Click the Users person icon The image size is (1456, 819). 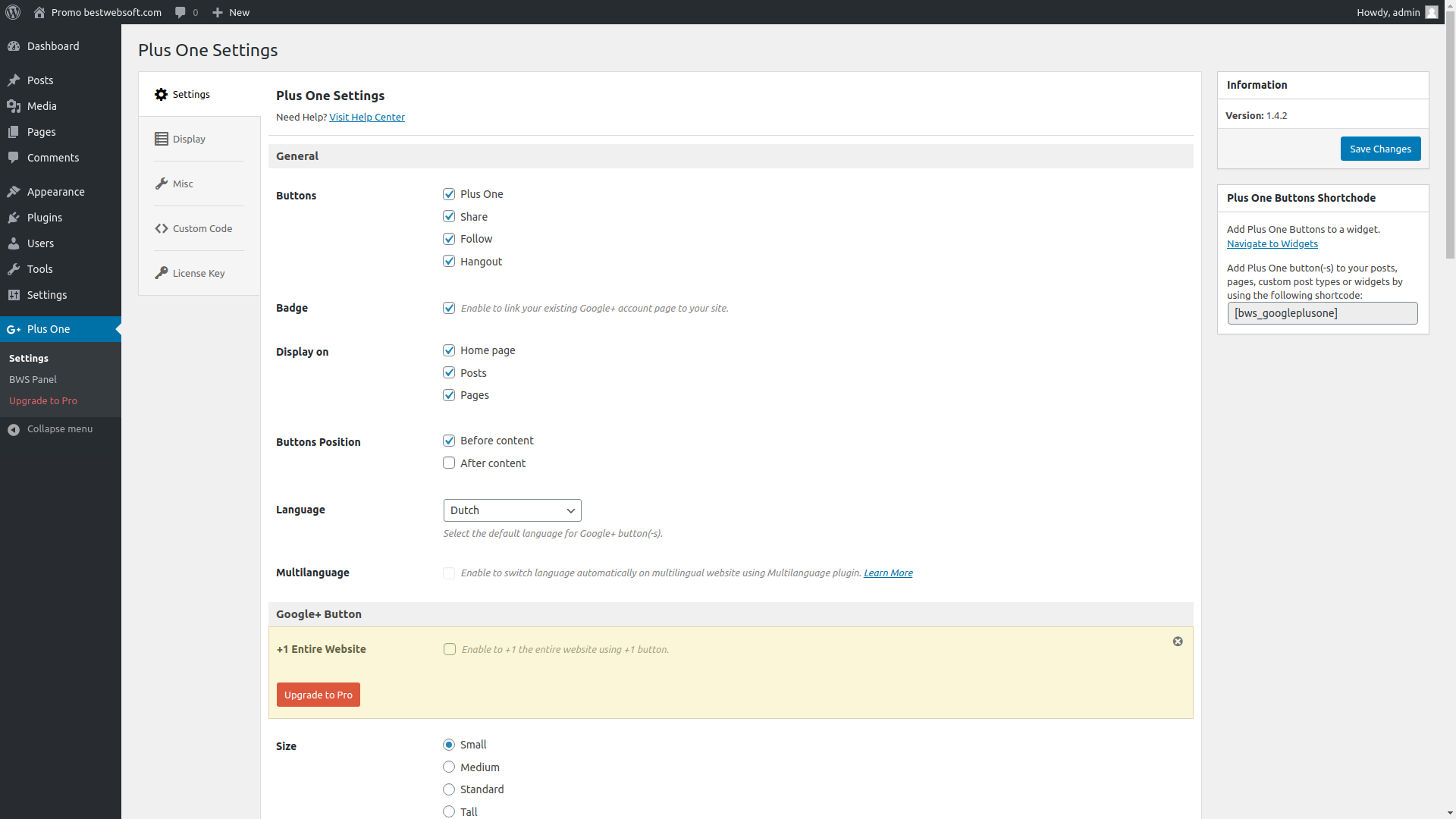pos(14,243)
